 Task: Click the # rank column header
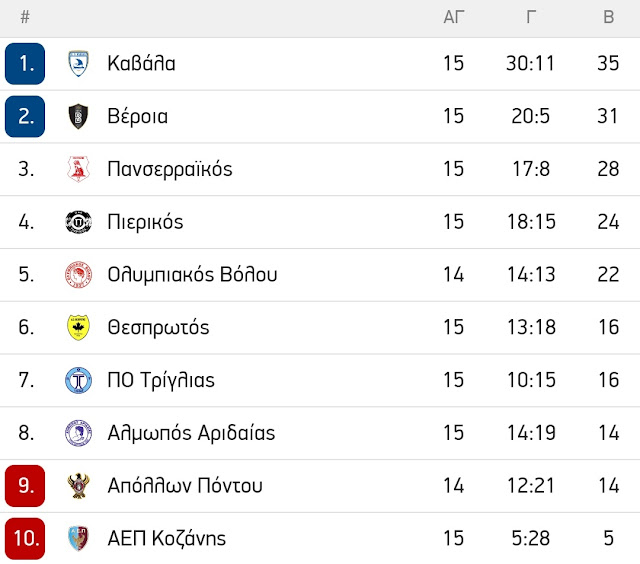click(25, 17)
